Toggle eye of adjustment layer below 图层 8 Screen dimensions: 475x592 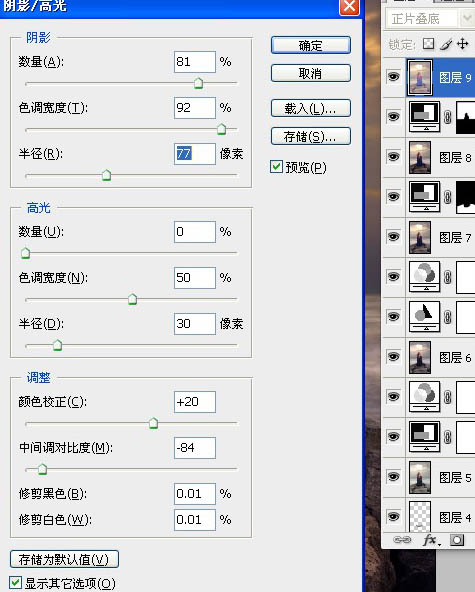[393, 197]
